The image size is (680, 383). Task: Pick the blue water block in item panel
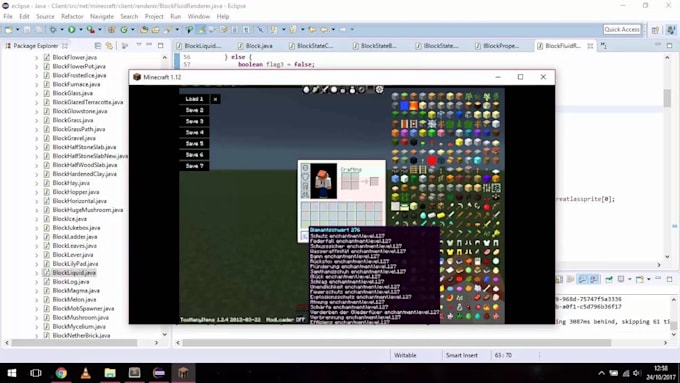[x=404, y=105]
